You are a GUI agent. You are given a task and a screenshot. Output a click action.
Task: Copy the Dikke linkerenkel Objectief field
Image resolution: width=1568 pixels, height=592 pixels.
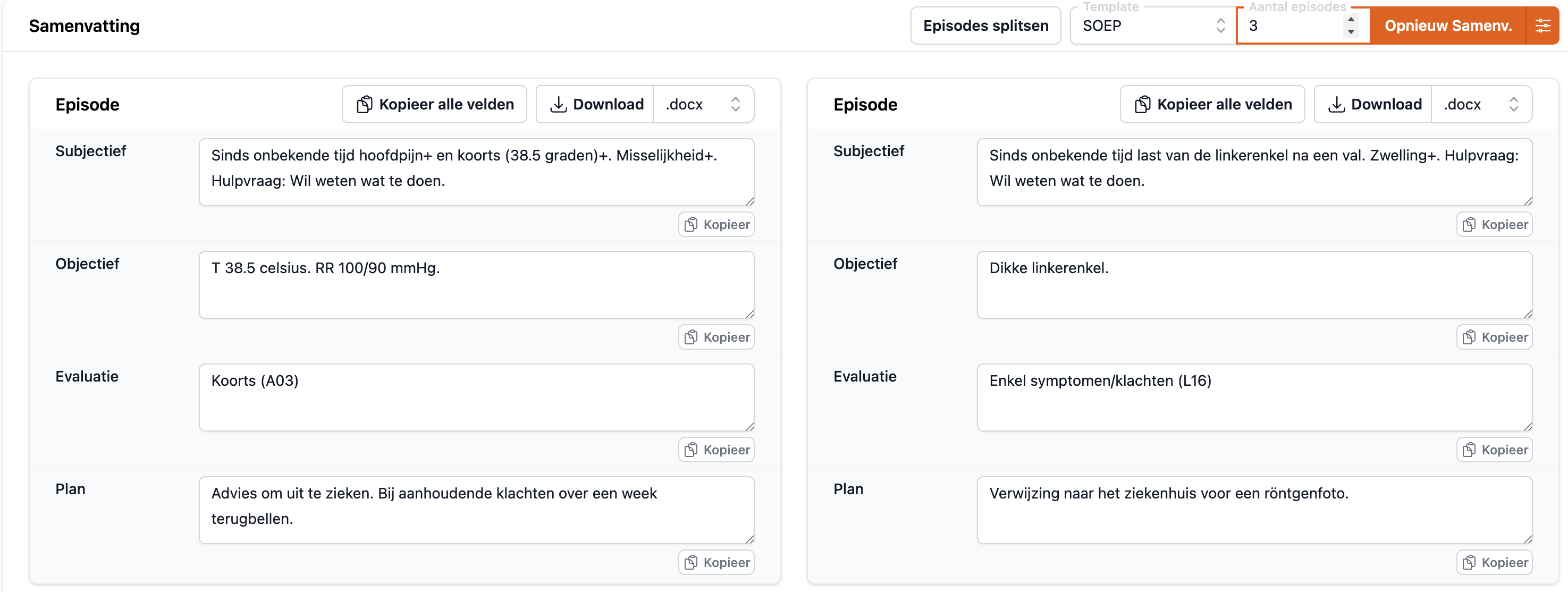(x=1494, y=337)
